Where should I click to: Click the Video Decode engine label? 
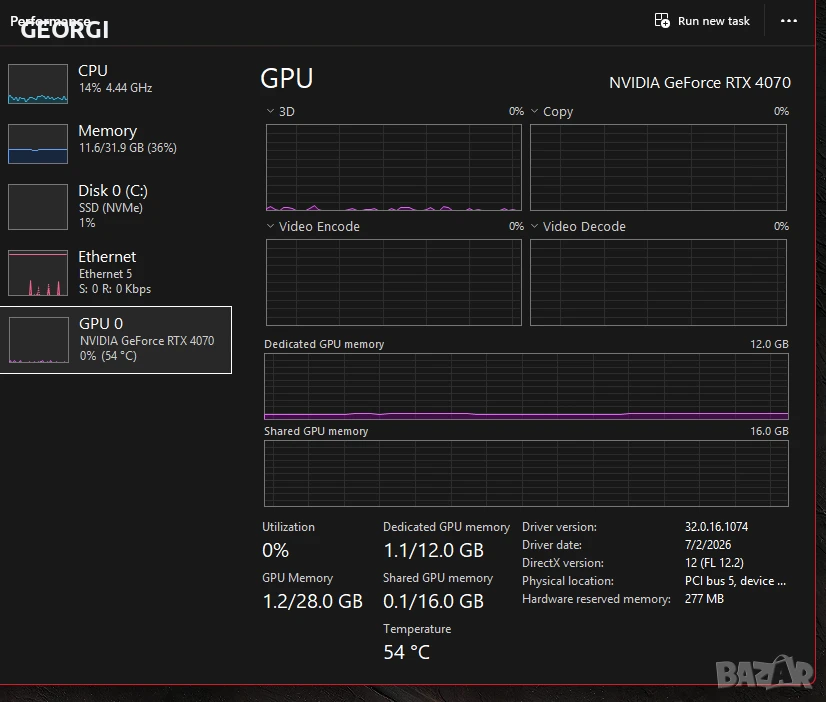click(584, 226)
